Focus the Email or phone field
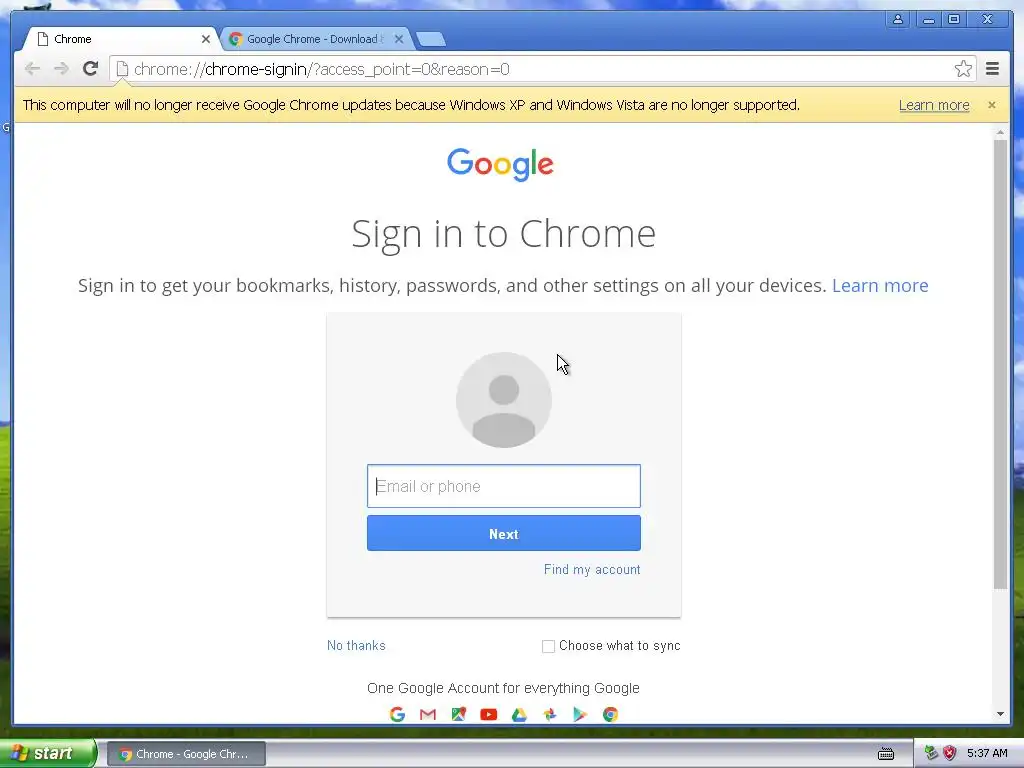The height and width of the screenshot is (768, 1024). point(504,486)
